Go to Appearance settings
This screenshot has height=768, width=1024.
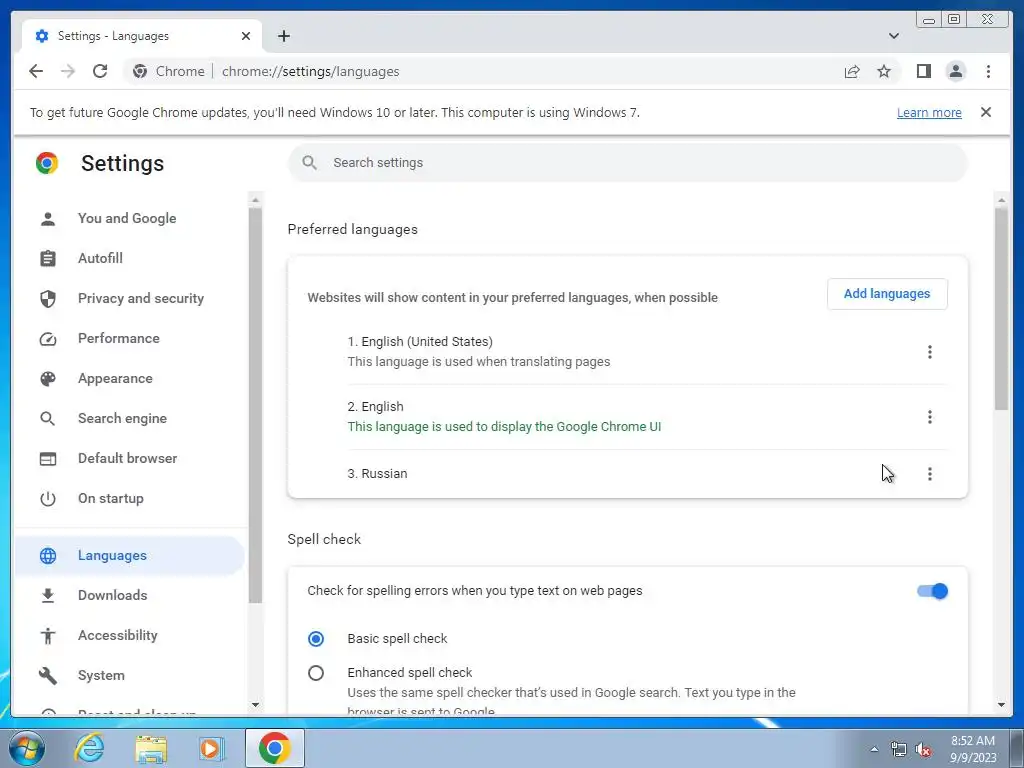tap(115, 378)
